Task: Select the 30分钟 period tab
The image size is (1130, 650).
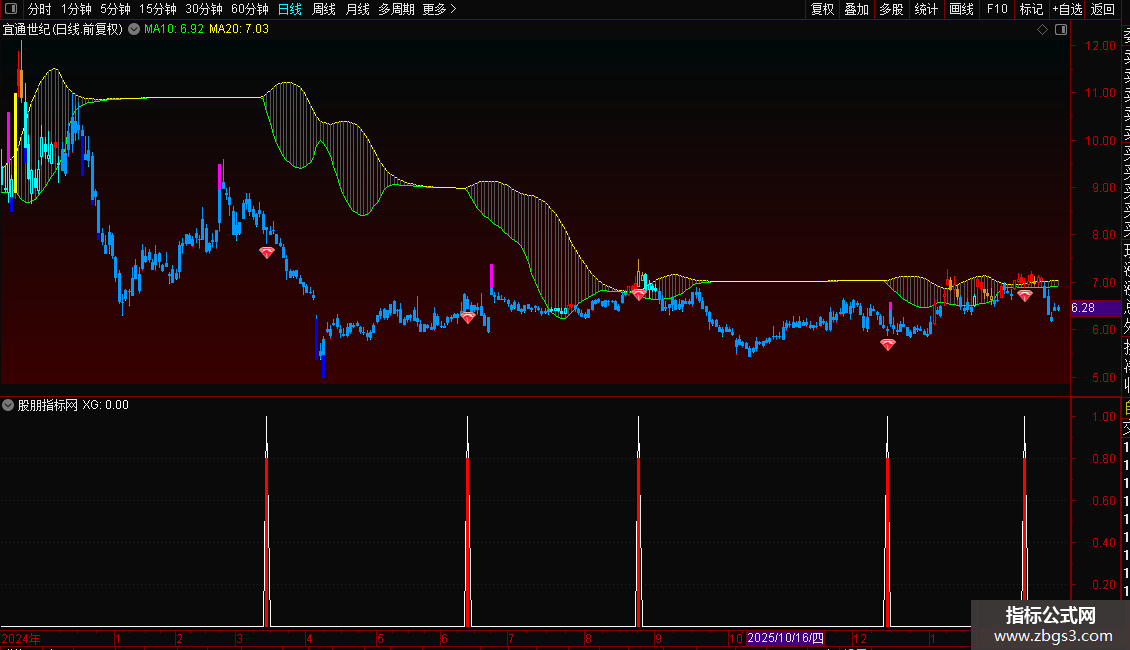Action: point(204,9)
